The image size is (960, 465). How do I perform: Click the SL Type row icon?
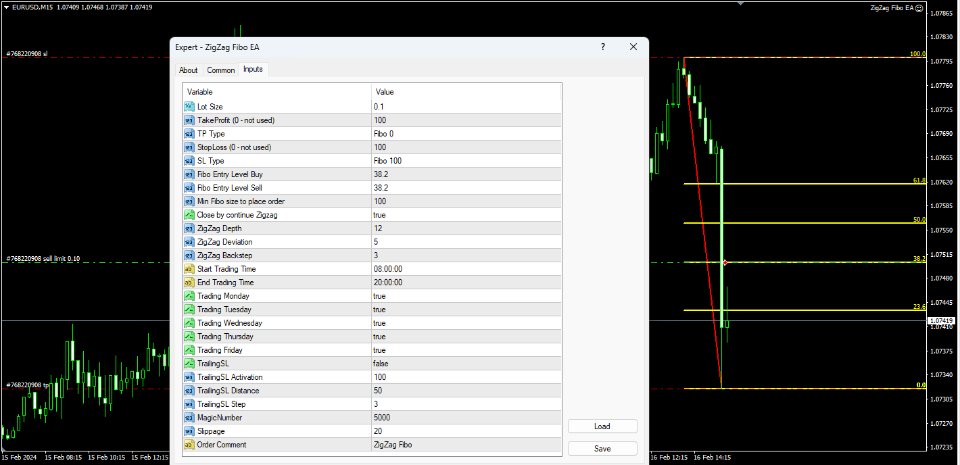189,161
